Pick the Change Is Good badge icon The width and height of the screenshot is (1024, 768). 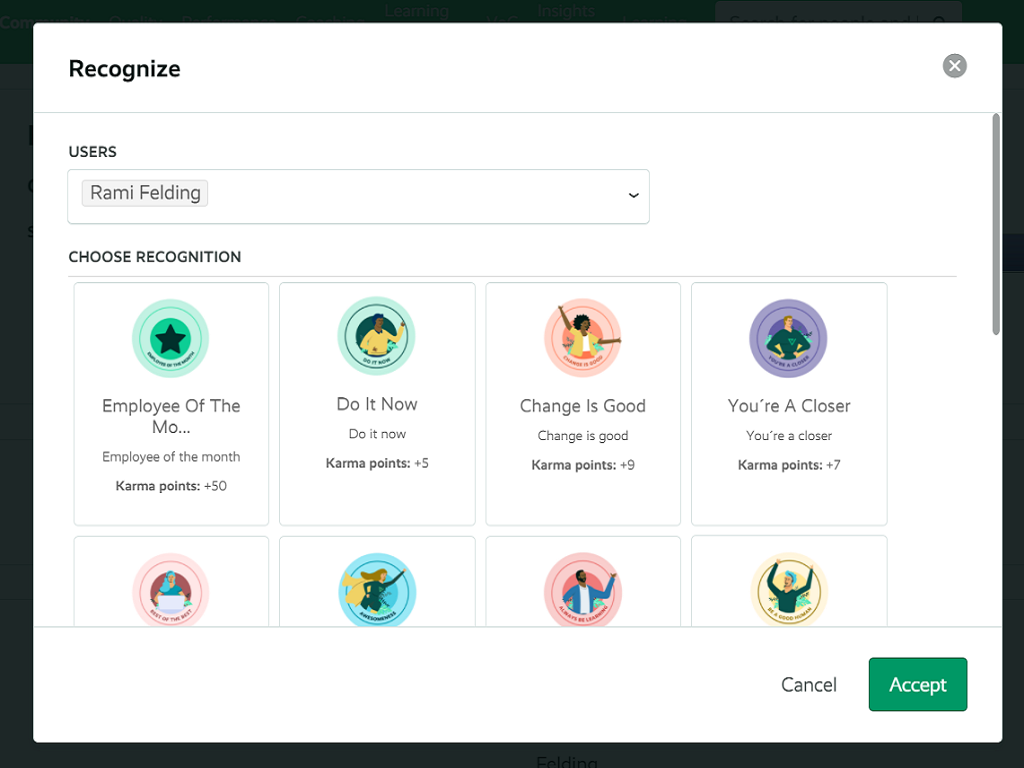583,337
